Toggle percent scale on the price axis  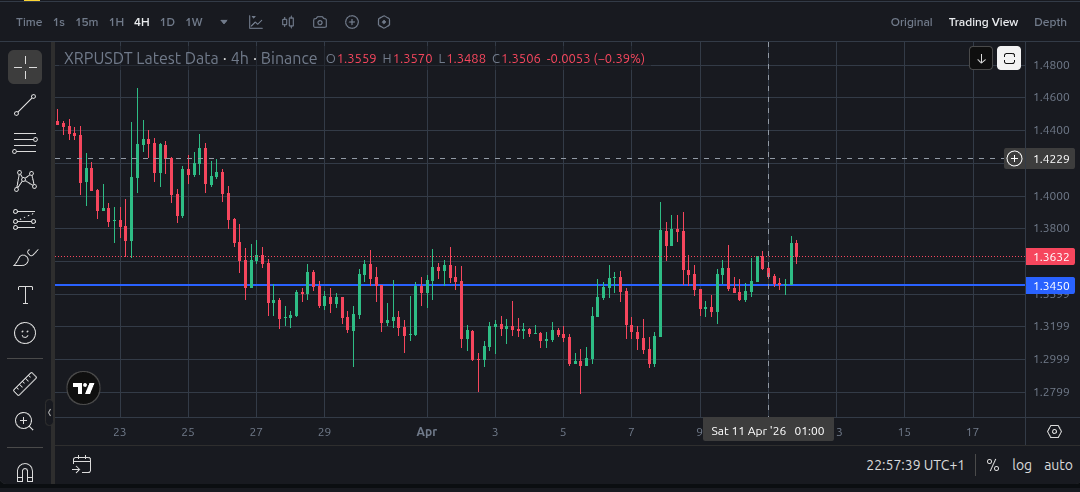(x=992, y=465)
